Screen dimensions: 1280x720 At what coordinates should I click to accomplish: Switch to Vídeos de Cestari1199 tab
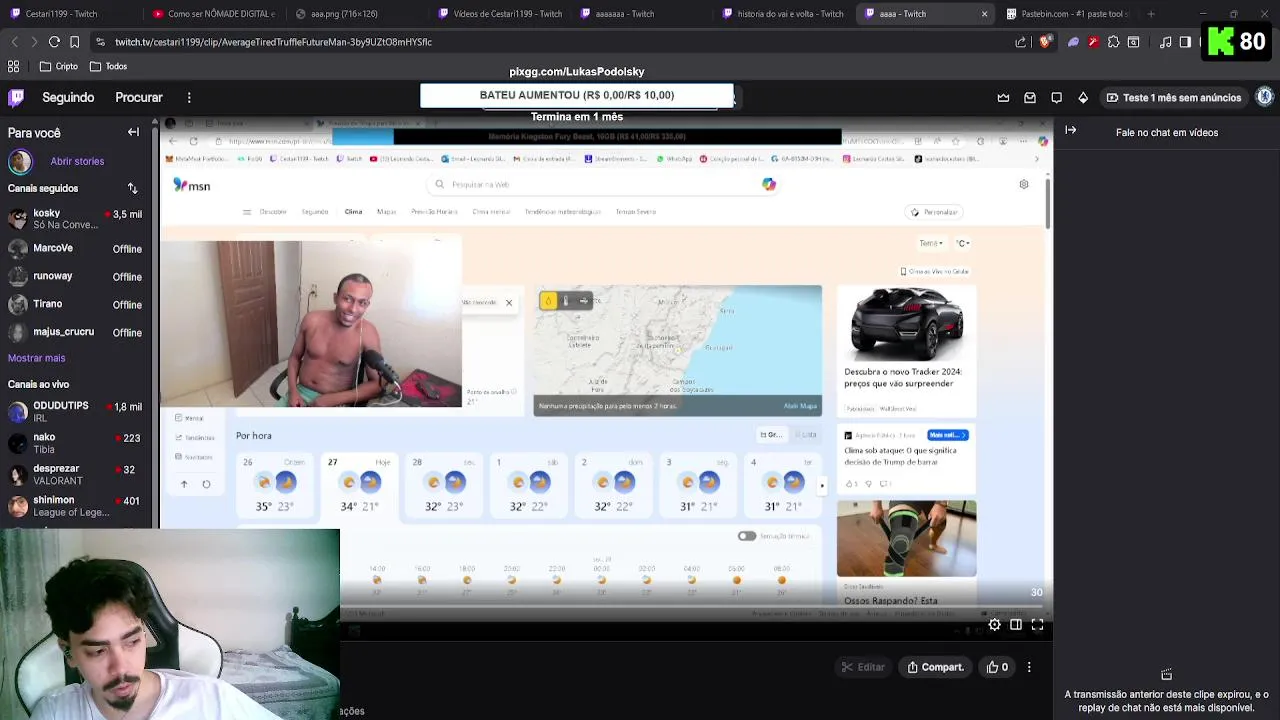(x=500, y=14)
